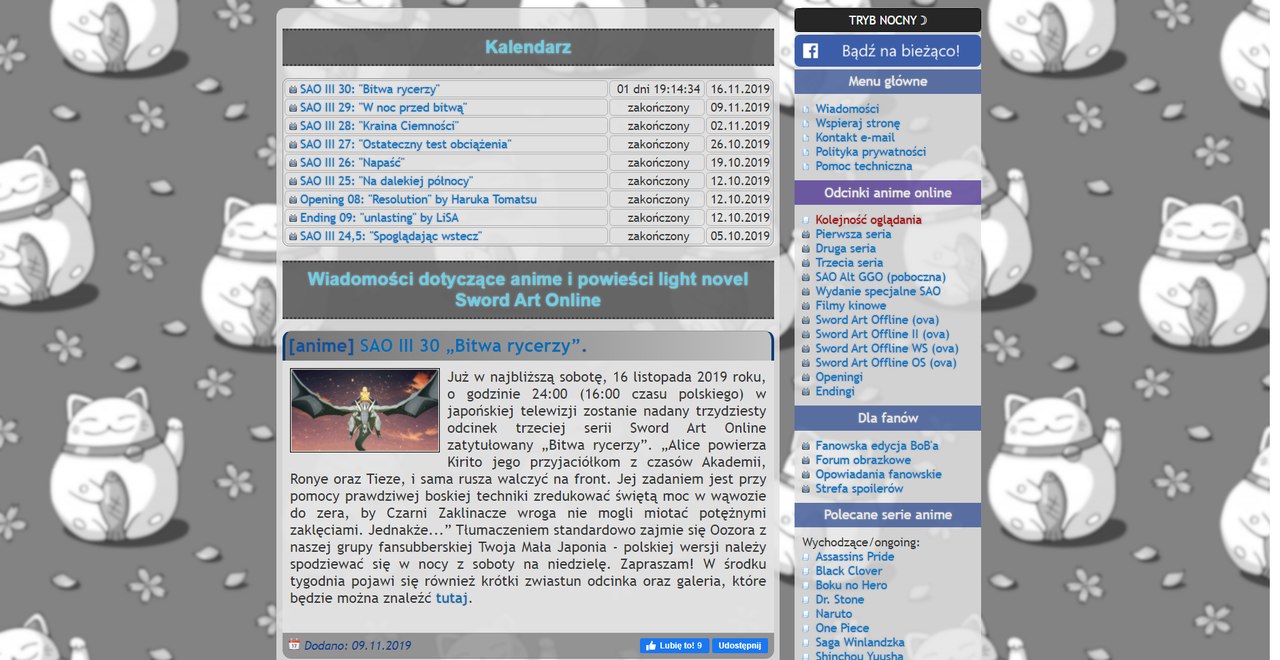1280x660 pixels.
Task: Click Facebook Lubię to! button
Action: [x=674, y=646]
